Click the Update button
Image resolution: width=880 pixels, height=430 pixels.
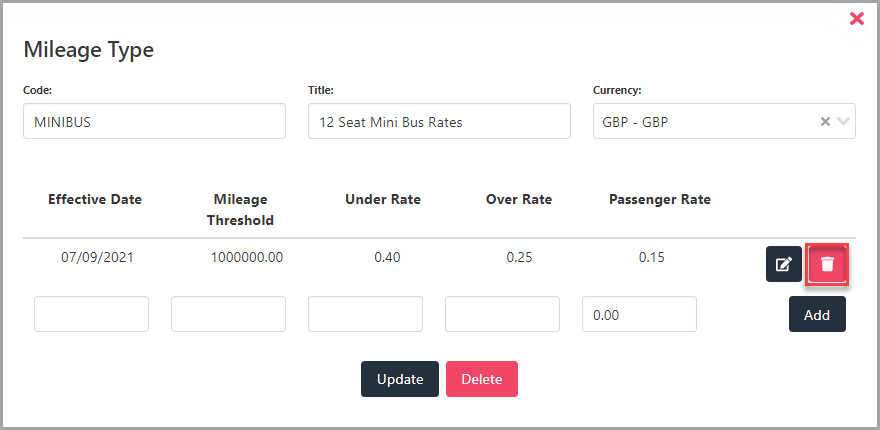coord(400,379)
